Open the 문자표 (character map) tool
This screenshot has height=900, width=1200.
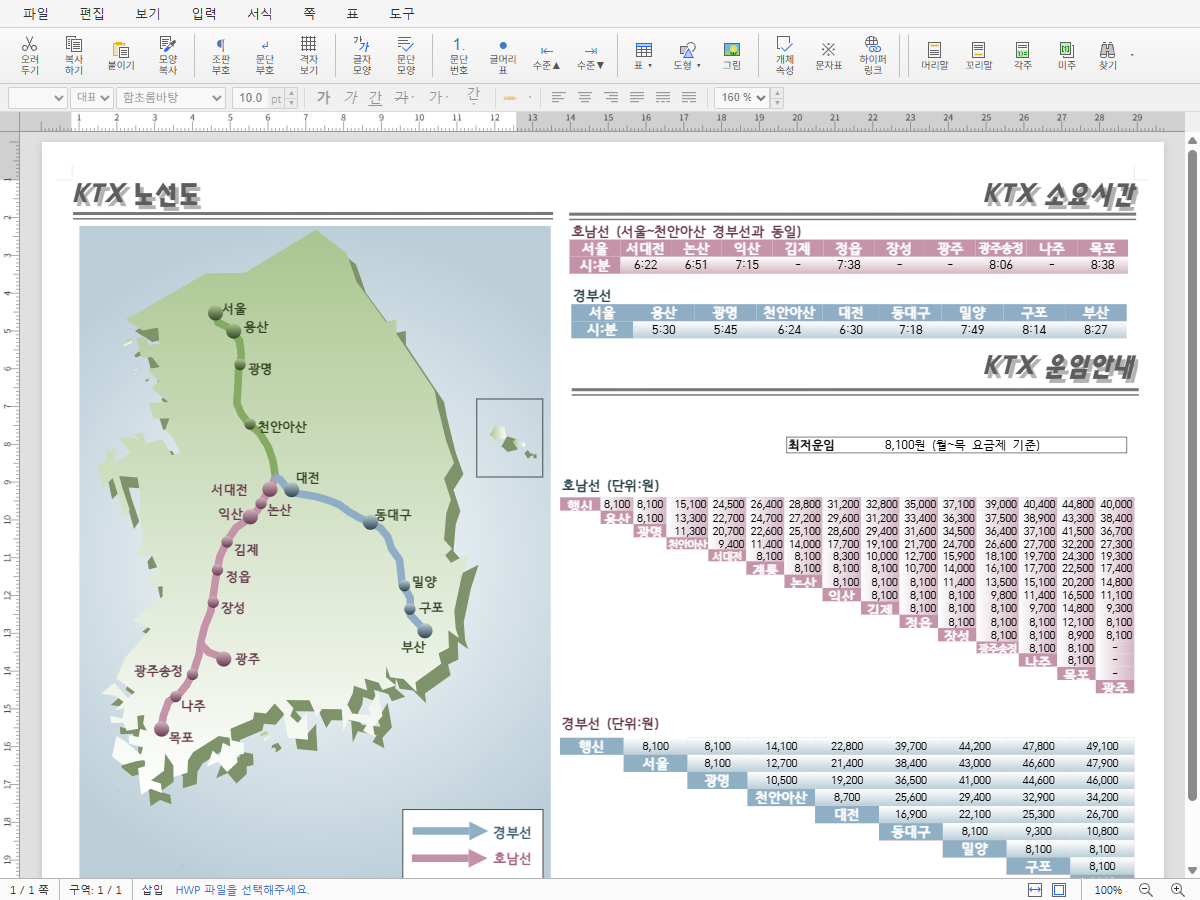click(x=828, y=56)
